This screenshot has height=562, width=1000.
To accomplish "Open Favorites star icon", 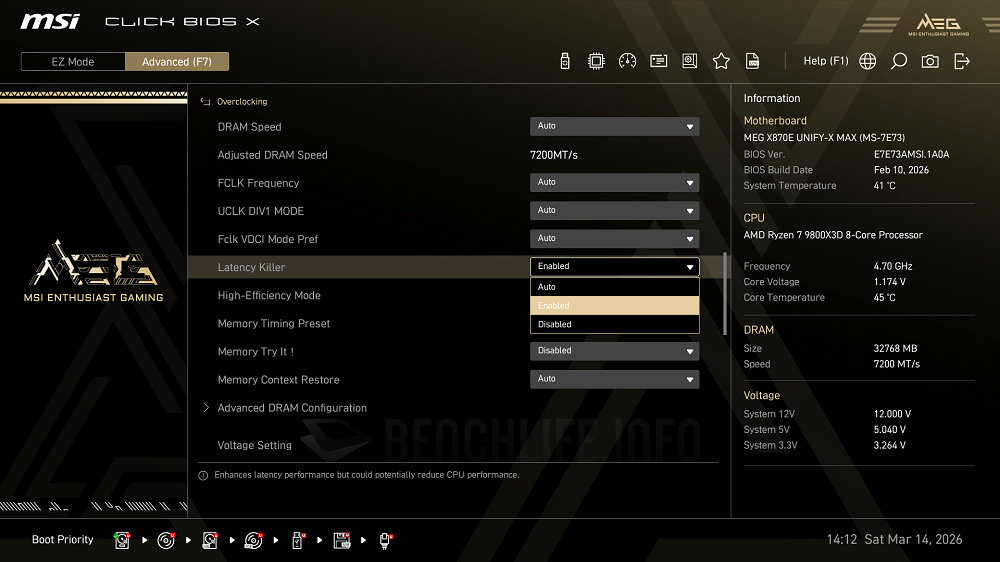I will coord(721,61).
